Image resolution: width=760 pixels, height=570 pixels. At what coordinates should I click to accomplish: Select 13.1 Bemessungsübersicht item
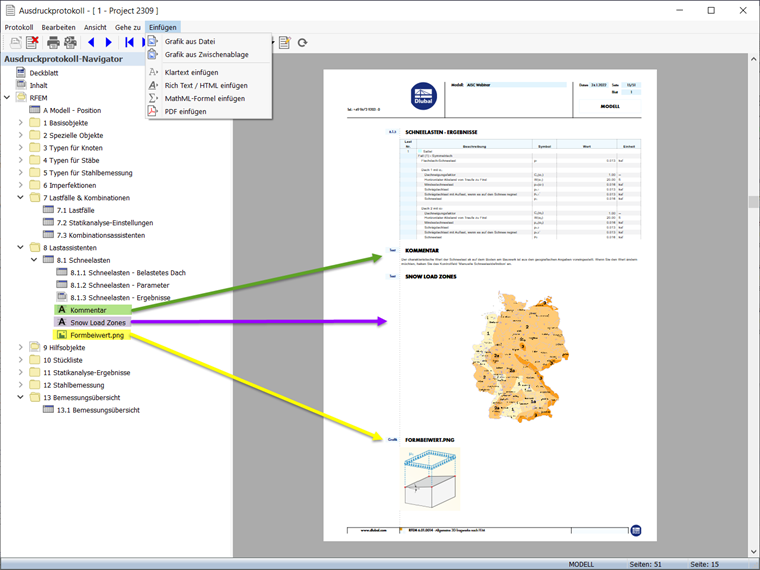coord(98,410)
